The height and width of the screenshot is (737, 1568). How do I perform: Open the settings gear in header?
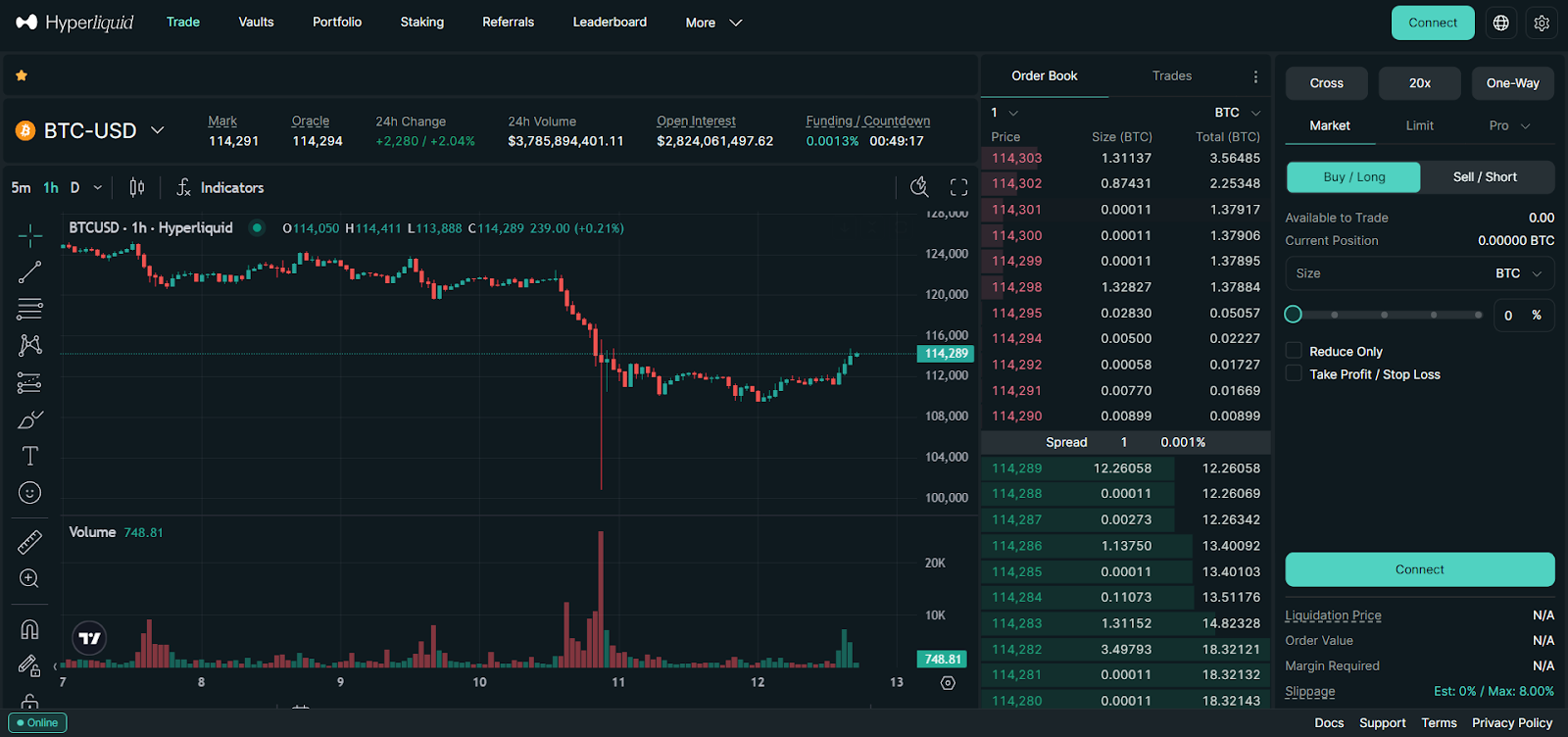coord(1542,23)
